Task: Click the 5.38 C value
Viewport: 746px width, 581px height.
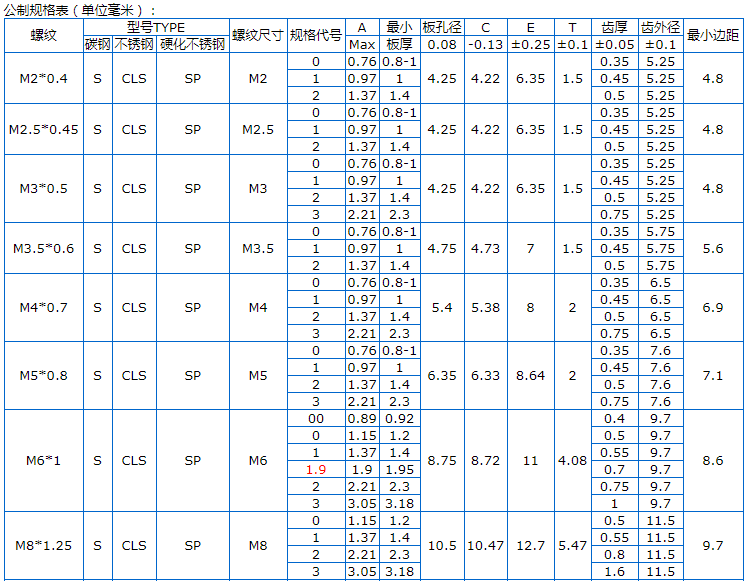Action: [485, 308]
